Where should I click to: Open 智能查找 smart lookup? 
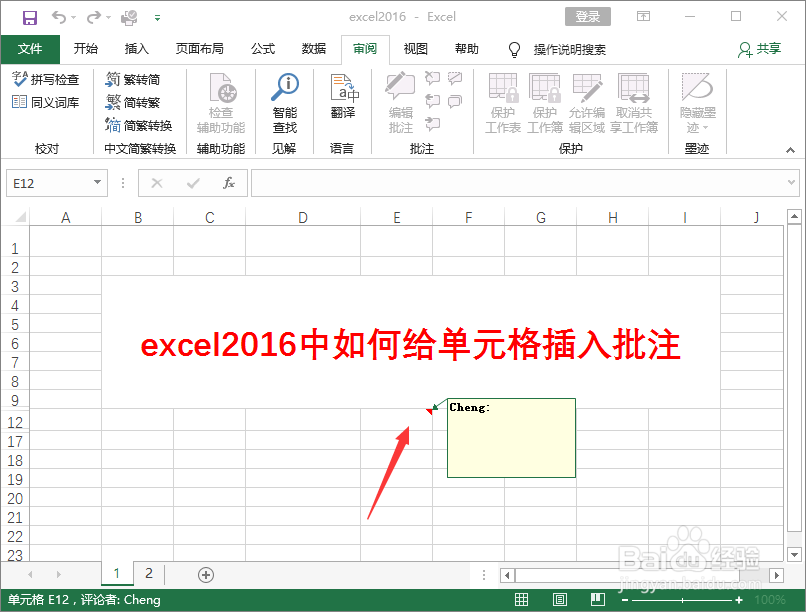(285, 103)
